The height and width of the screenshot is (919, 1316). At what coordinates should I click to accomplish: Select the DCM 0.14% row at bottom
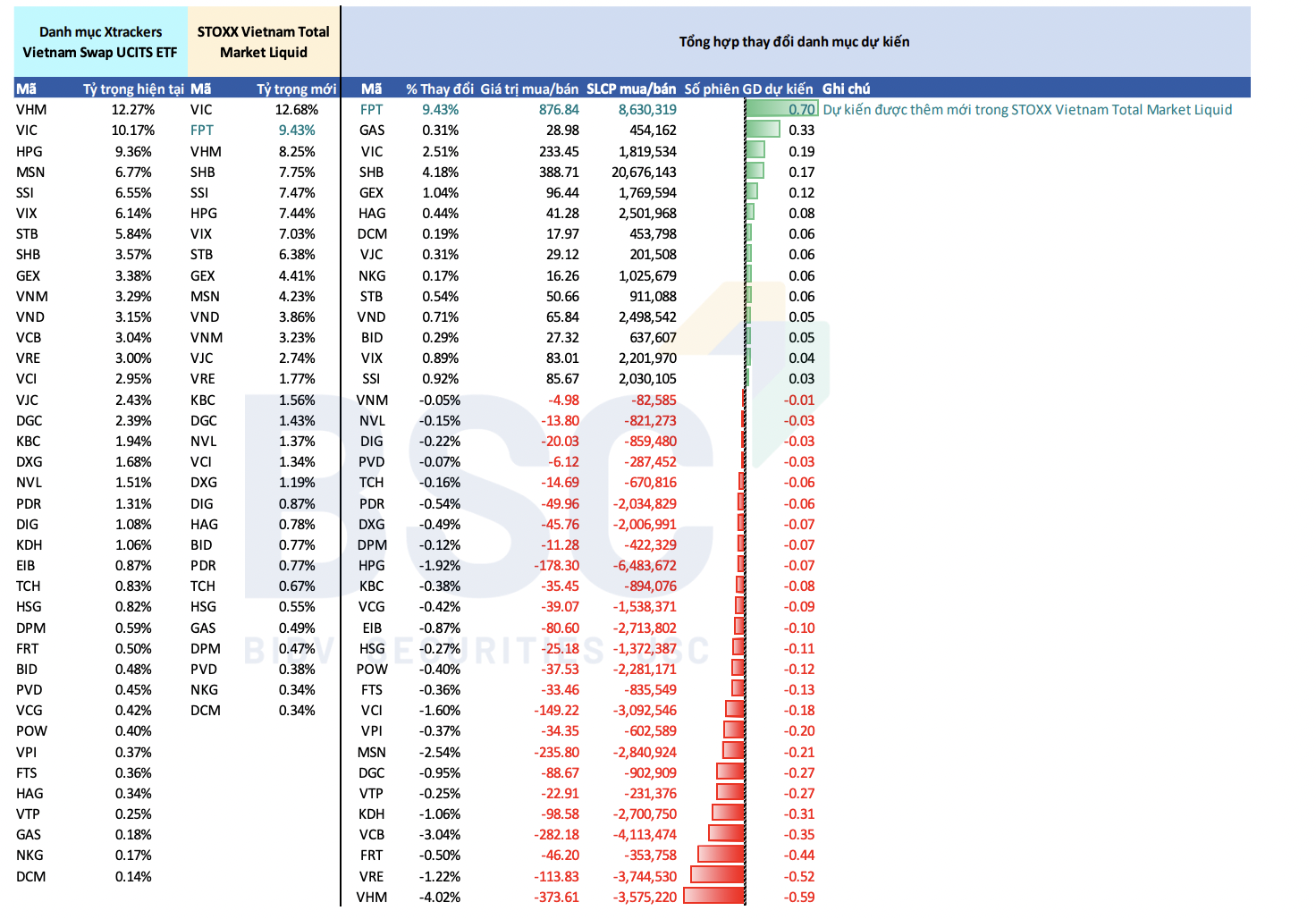(x=84, y=877)
